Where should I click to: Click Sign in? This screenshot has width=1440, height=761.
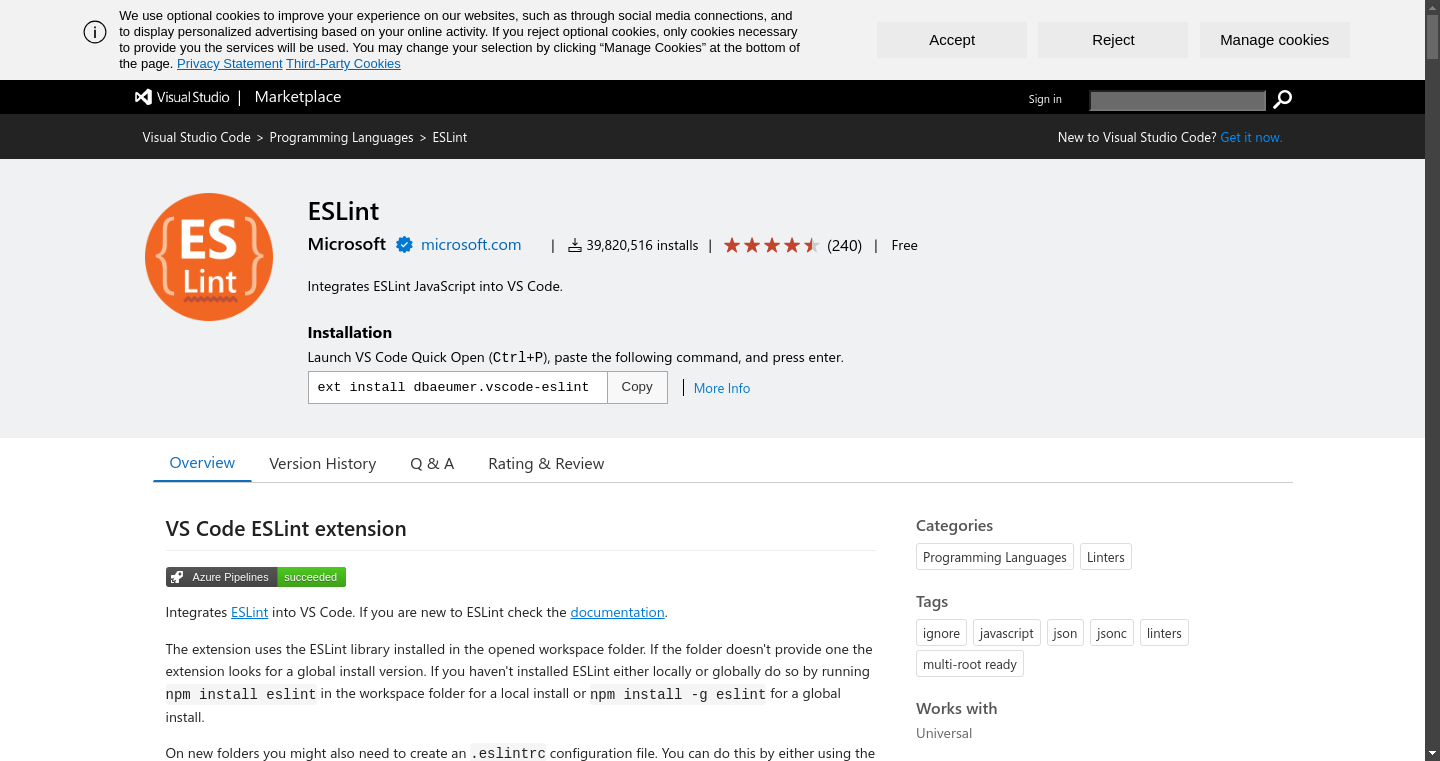point(1045,99)
